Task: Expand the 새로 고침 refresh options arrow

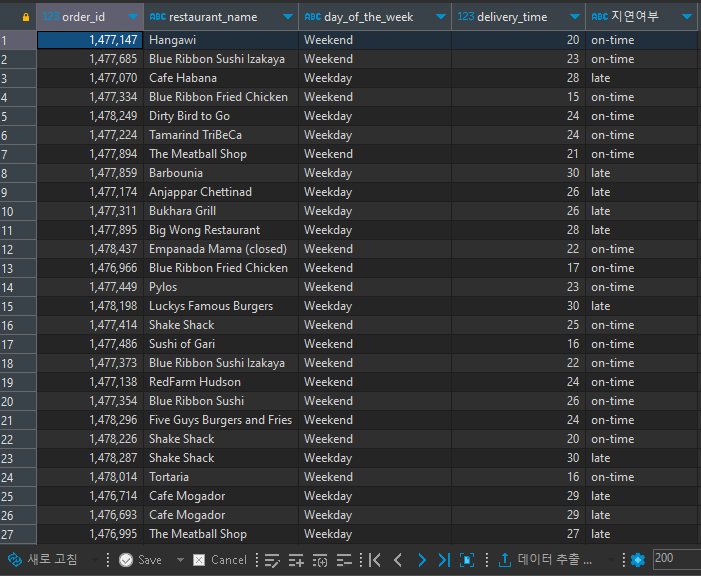Action: (95, 560)
